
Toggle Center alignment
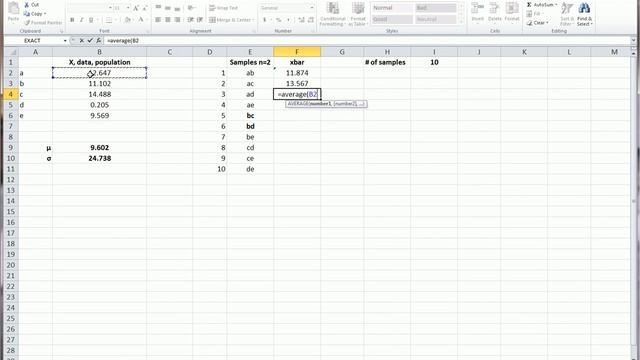(x=168, y=20)
